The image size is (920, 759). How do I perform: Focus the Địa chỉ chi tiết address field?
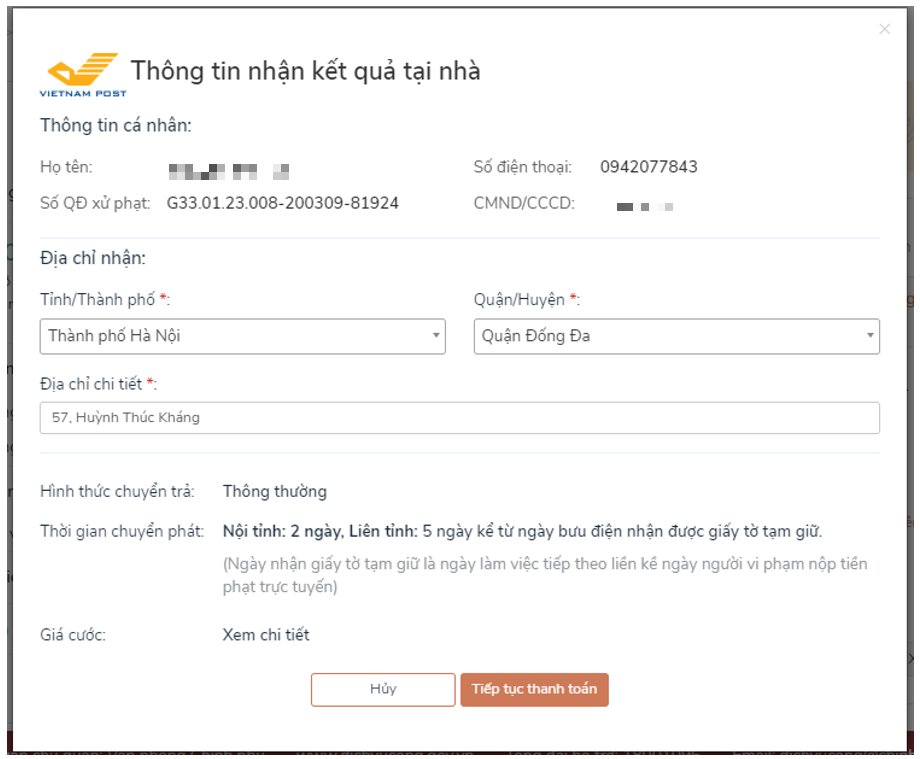459,418
